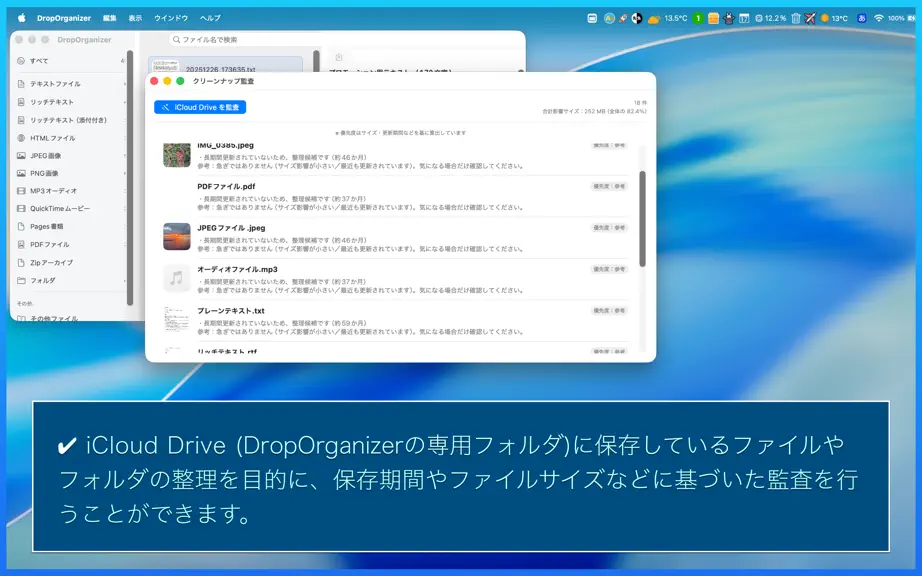Click the rocket icon in the menu bar
This screenshot has height=576, width=922.
pos(623,18)
